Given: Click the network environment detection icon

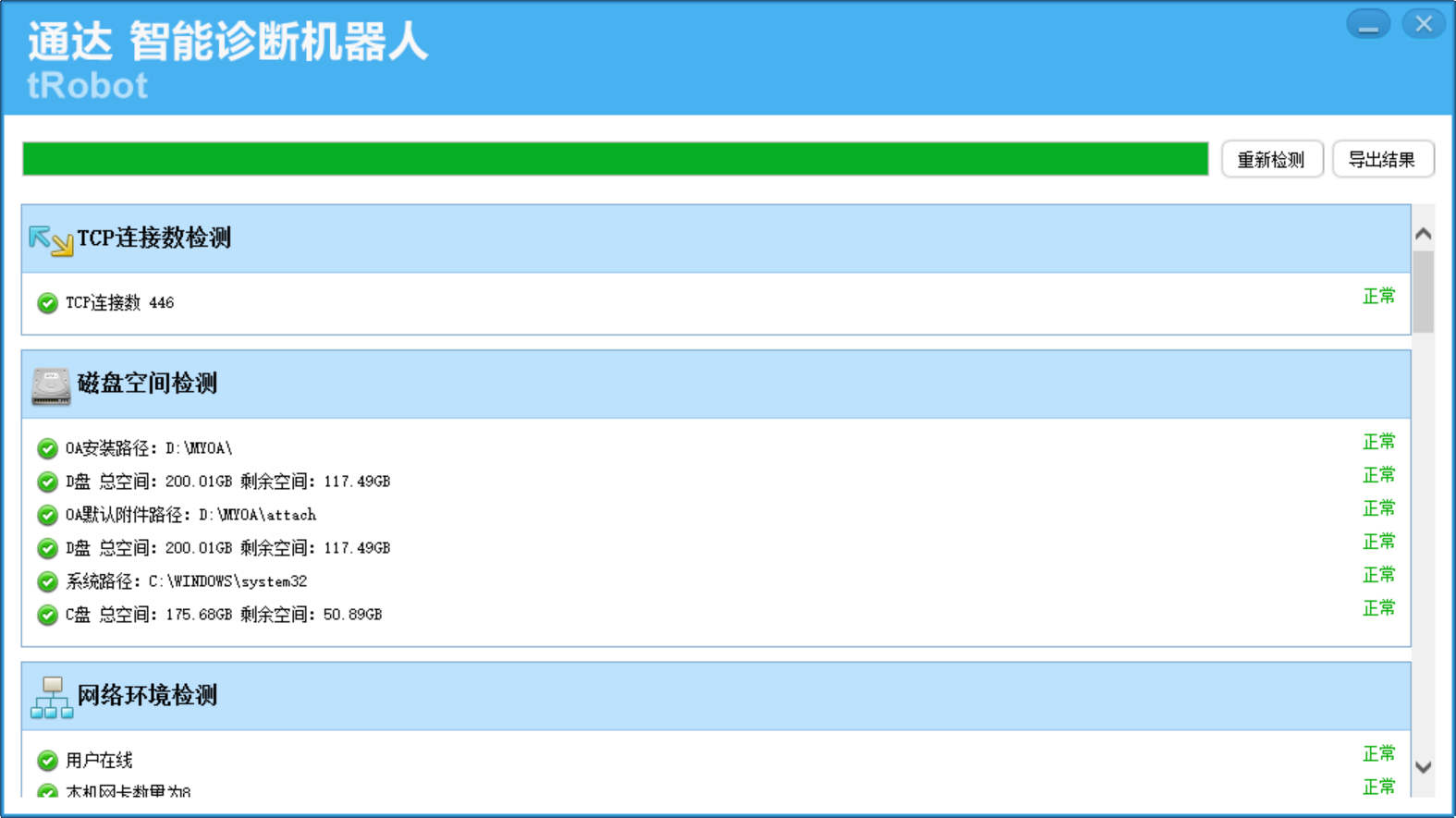Looking at the screenshot, I should click(x=52, y=698).
